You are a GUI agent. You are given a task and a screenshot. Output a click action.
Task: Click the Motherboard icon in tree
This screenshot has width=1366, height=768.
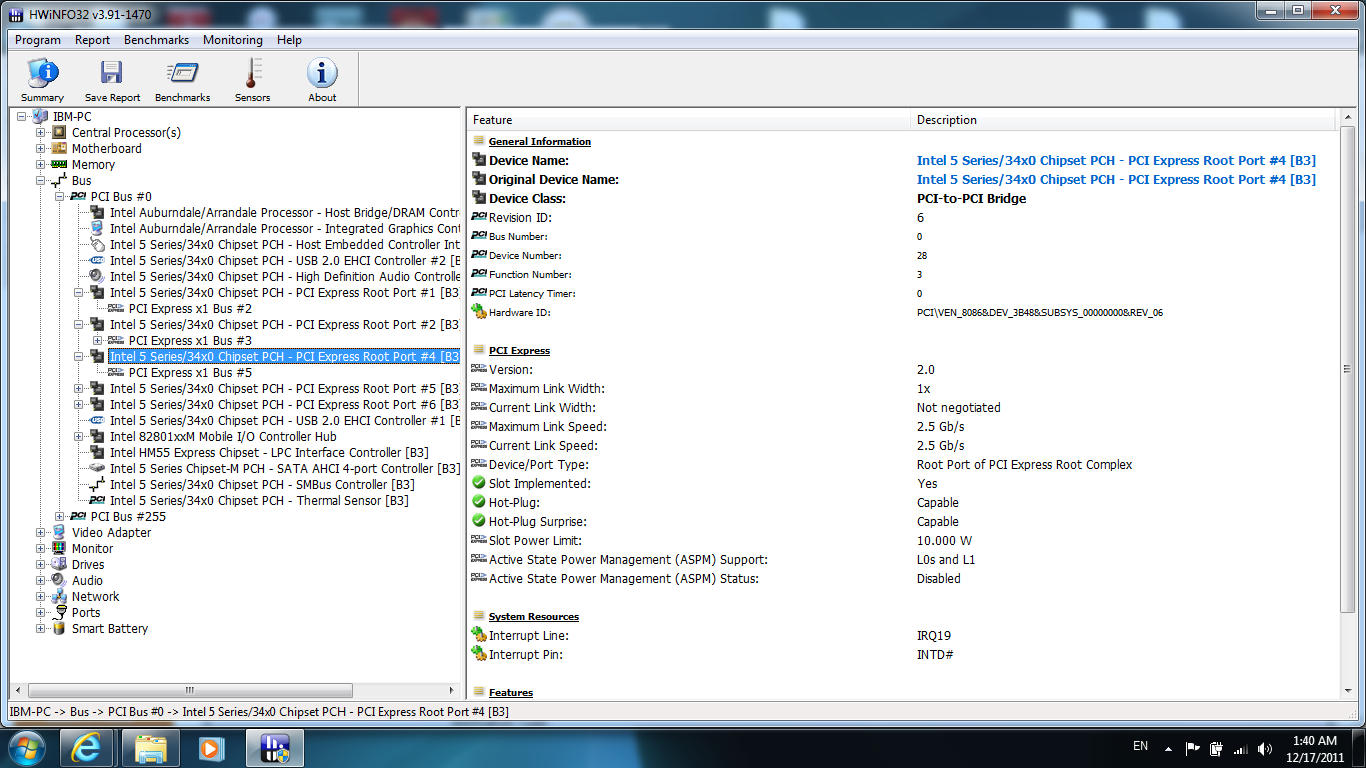pos(59,148)
